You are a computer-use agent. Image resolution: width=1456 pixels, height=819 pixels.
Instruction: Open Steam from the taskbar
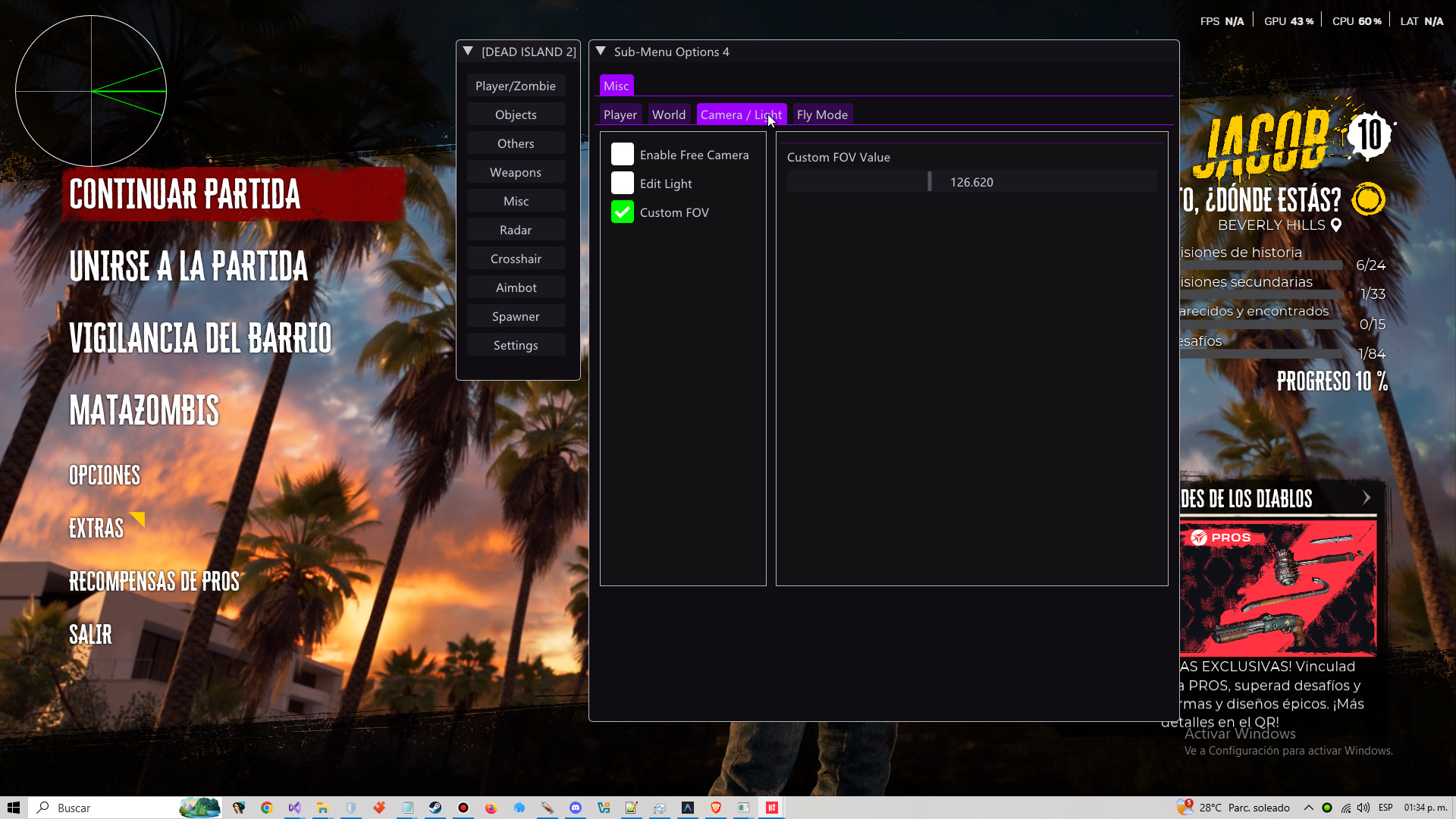click(436, 808)
